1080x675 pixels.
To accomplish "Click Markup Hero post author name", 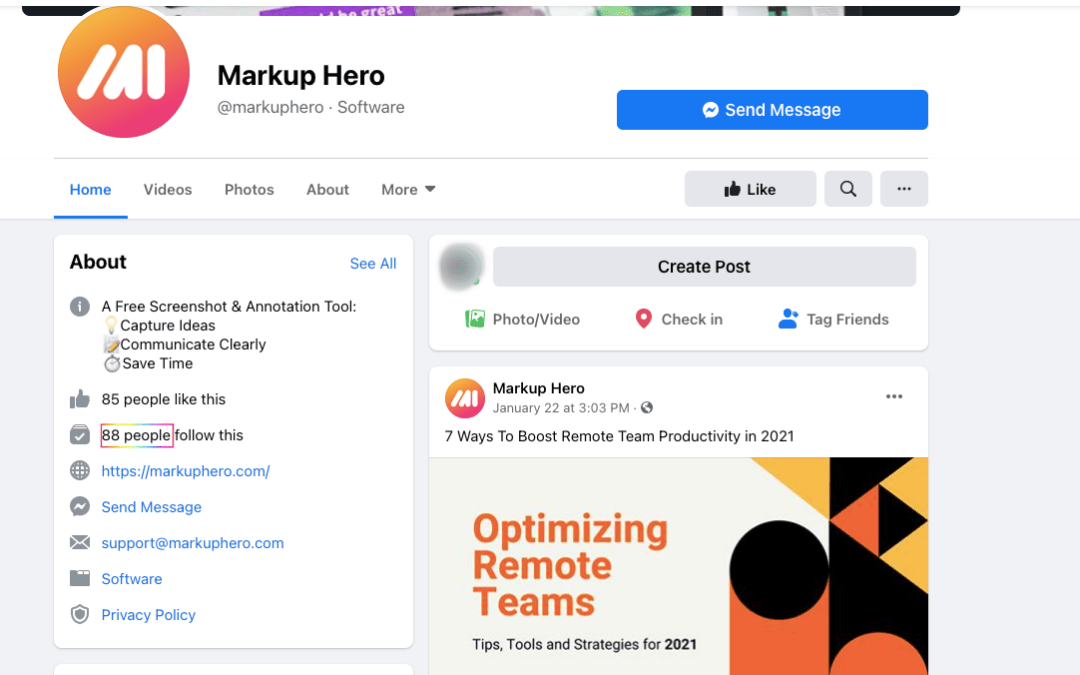I will (539, 388).
